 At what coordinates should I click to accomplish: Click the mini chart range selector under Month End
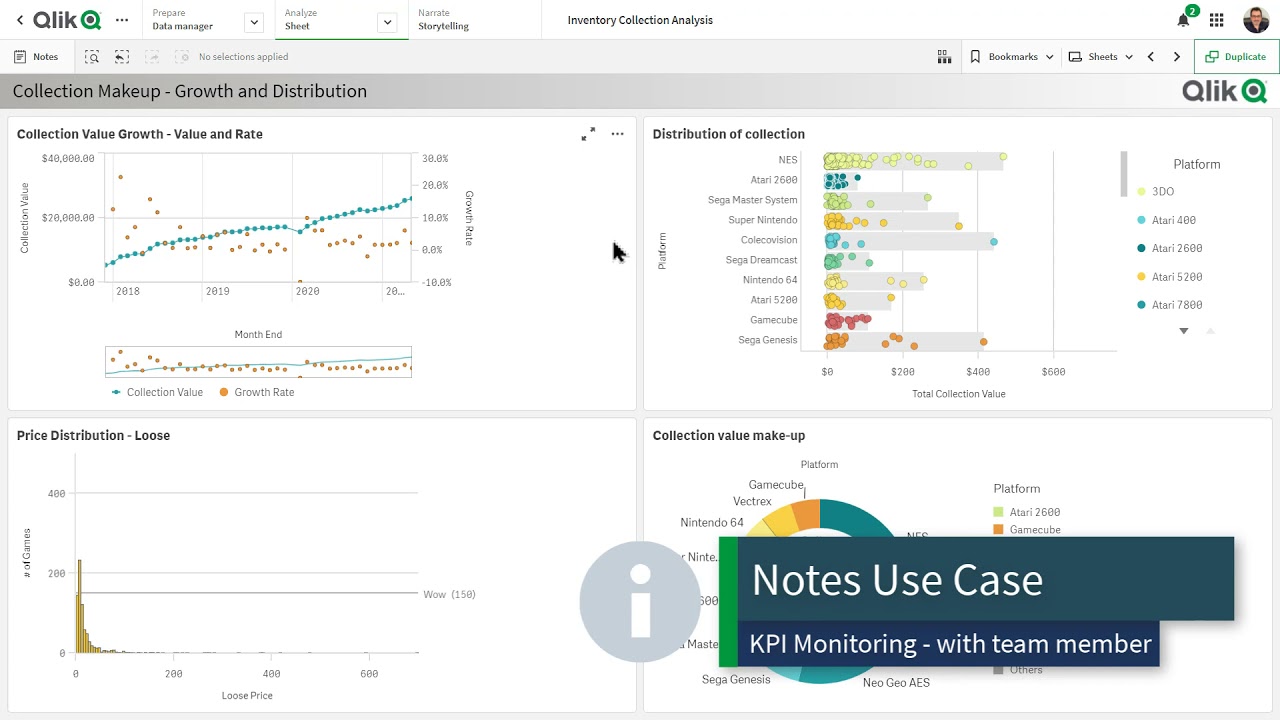pyautogui.click(x=258, y=362)
